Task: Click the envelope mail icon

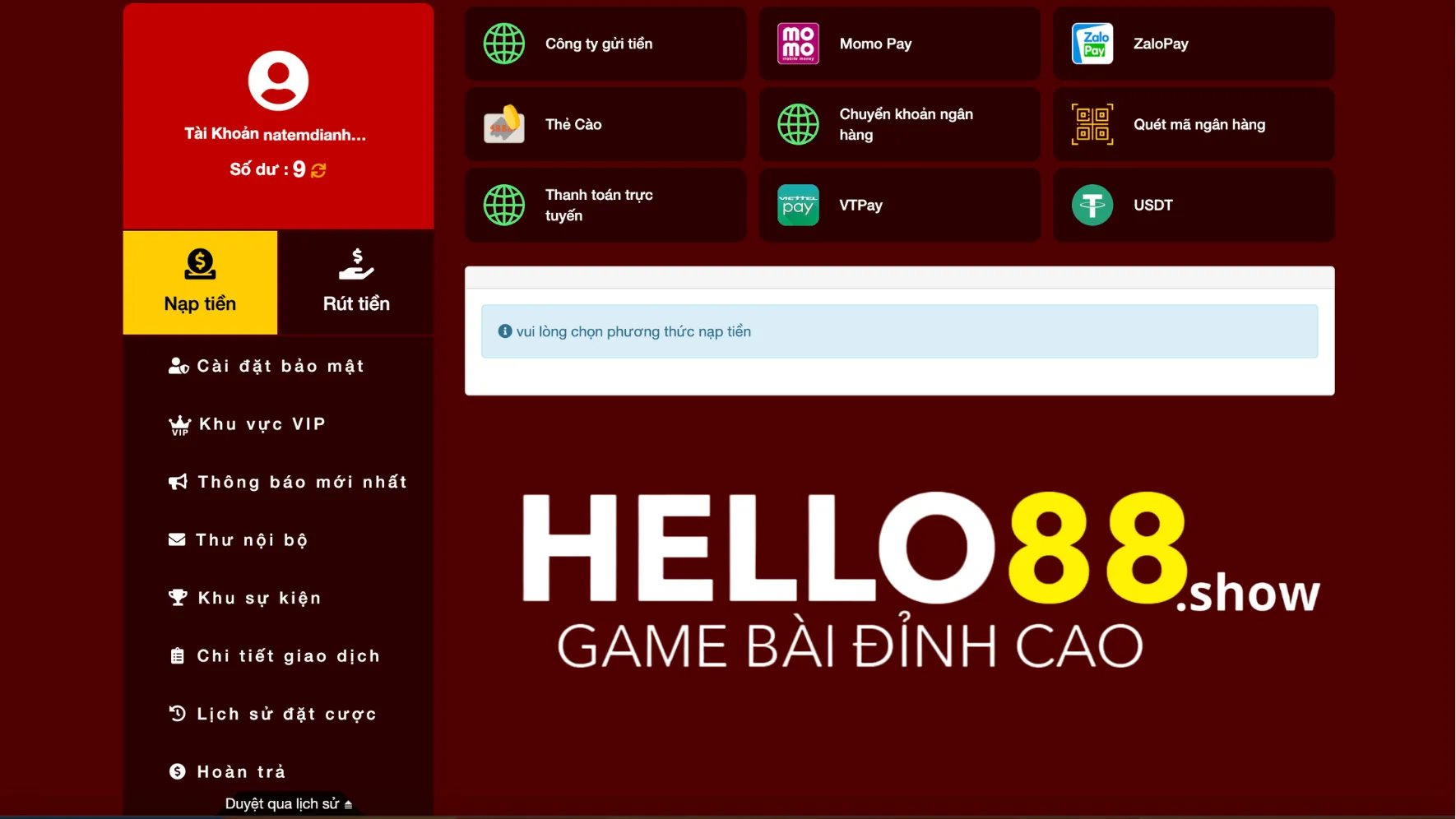Action: (177, 539)
